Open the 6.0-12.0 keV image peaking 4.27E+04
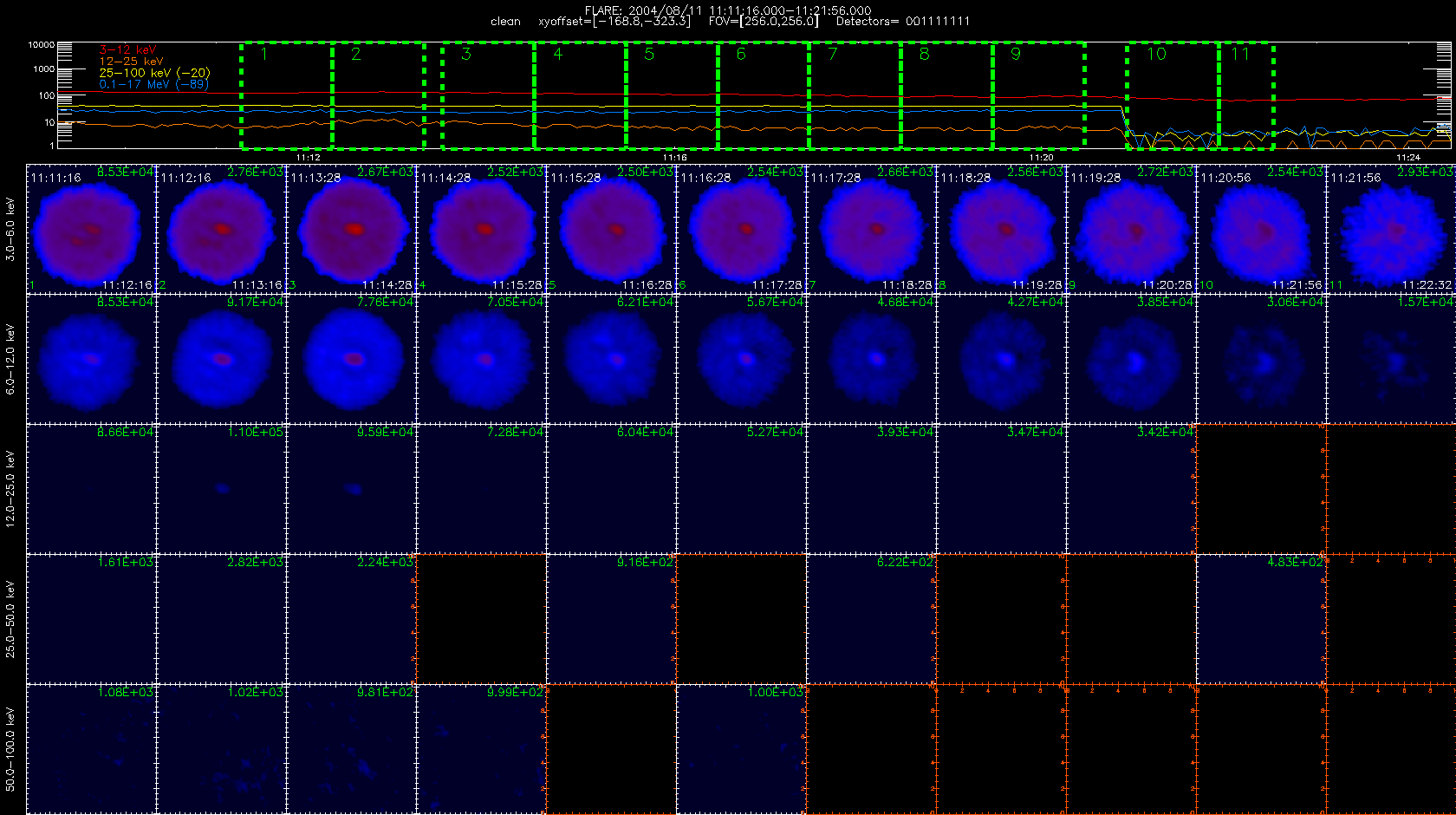This screenshot has width=1456, height=815. (1001, 358)
